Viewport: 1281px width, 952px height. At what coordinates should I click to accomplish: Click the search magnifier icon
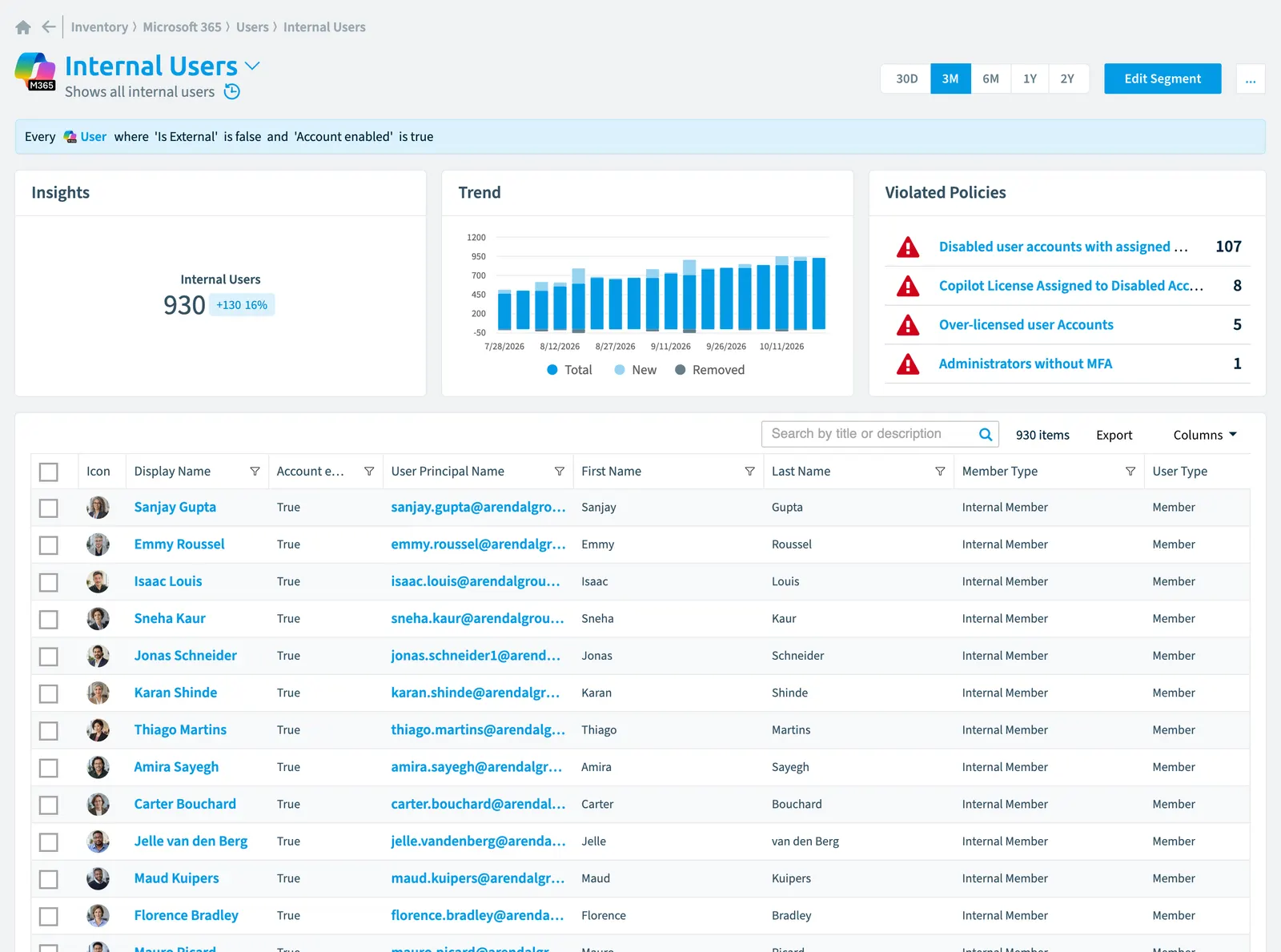coord(986,434)
